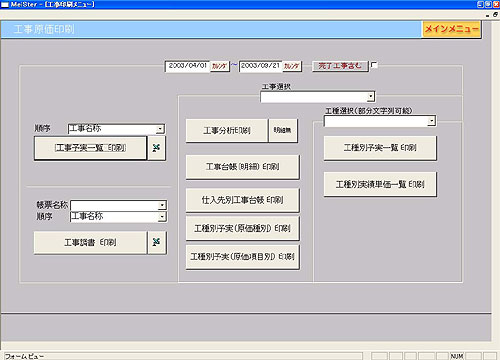Click the Excel icon beside 工事予実一覧 印刷
Screen dimensions: 500x360
(x=156, y=148)
